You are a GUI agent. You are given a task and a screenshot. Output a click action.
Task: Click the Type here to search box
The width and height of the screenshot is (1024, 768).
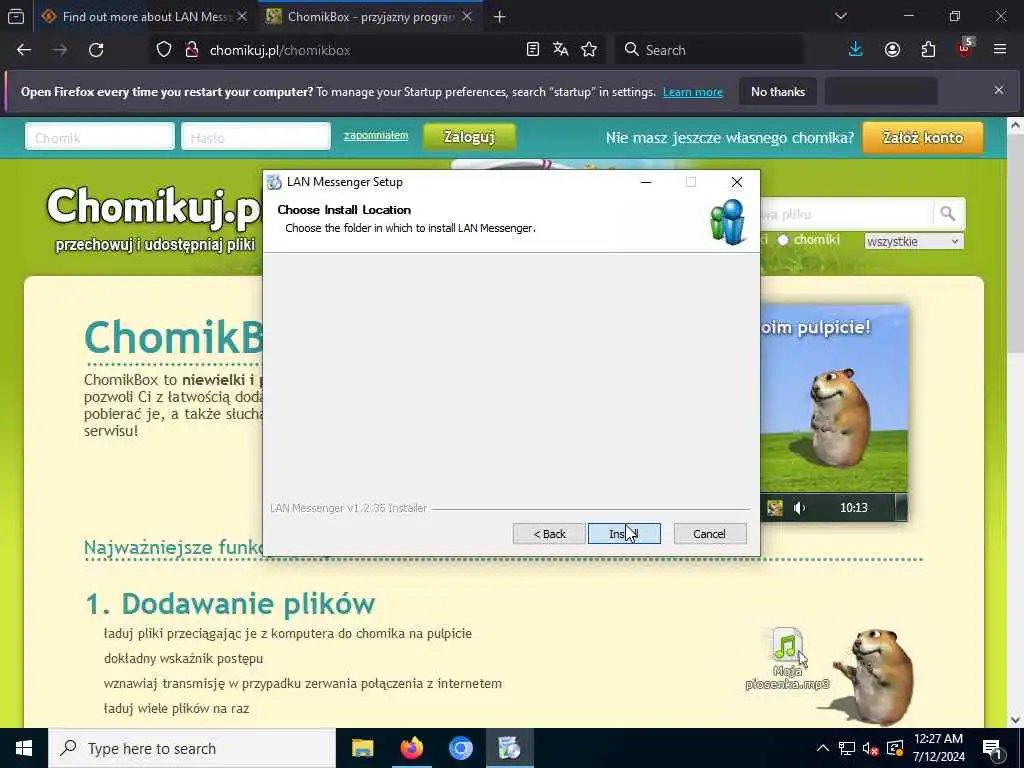pos(192,748)
